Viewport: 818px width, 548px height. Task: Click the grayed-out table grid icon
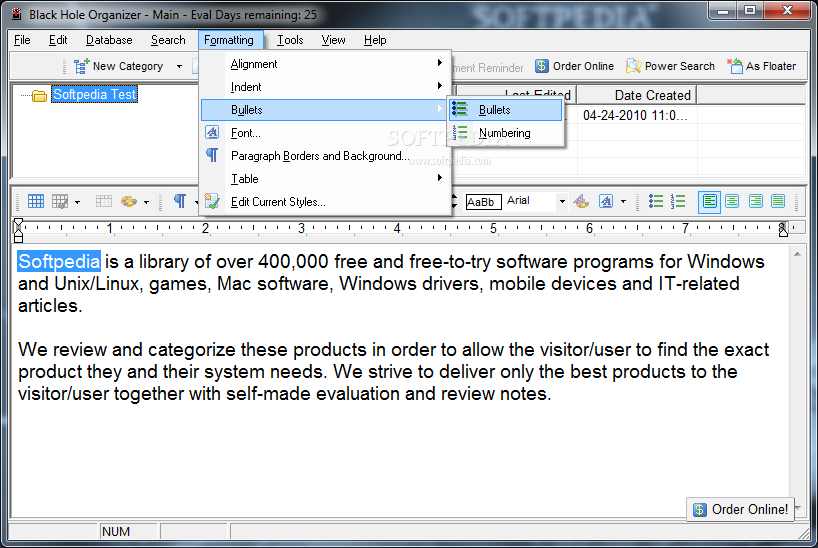(x=103, y=201)
